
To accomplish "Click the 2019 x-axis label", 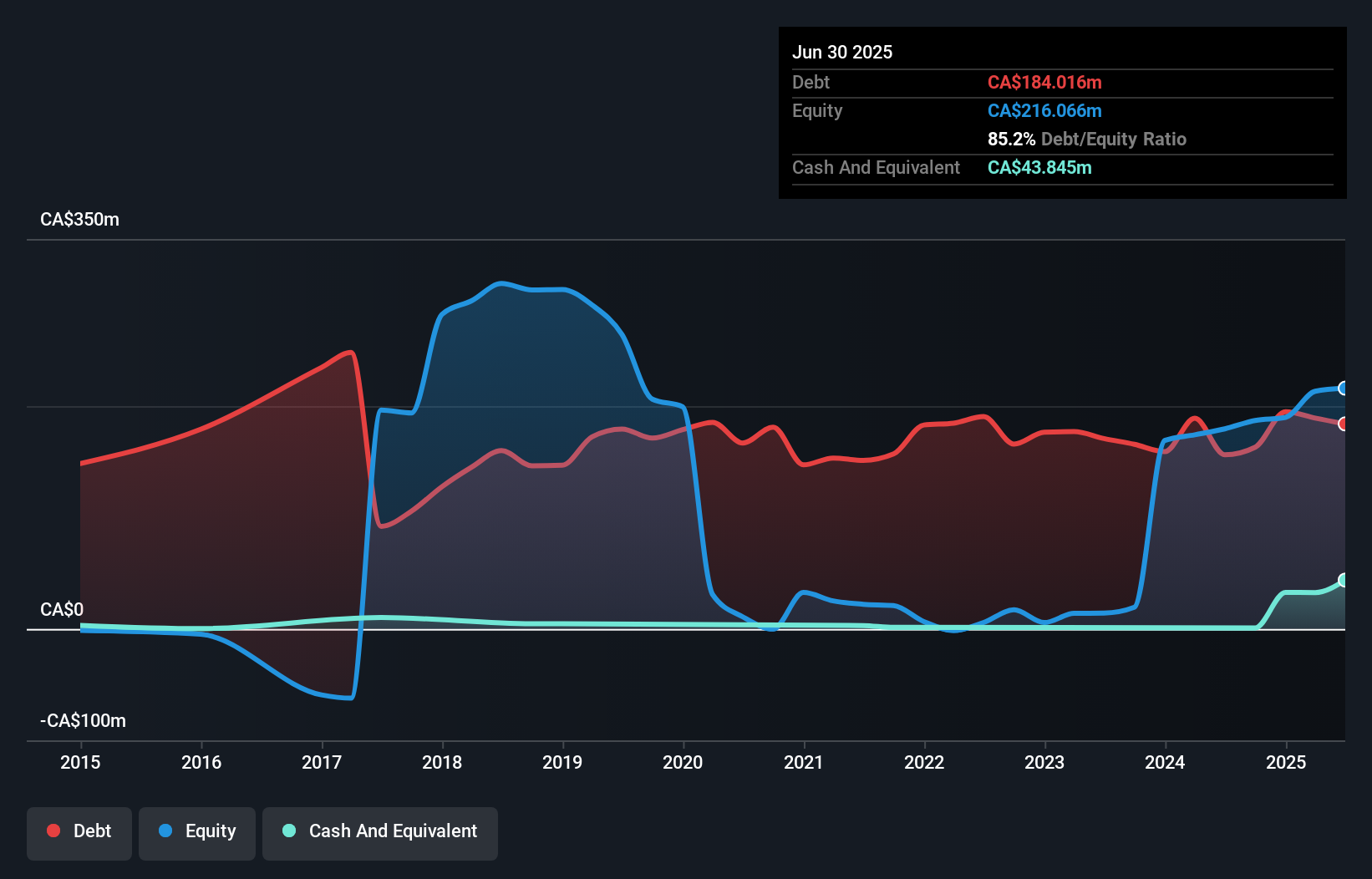I will pyautogui.click(x=562, y=762).
